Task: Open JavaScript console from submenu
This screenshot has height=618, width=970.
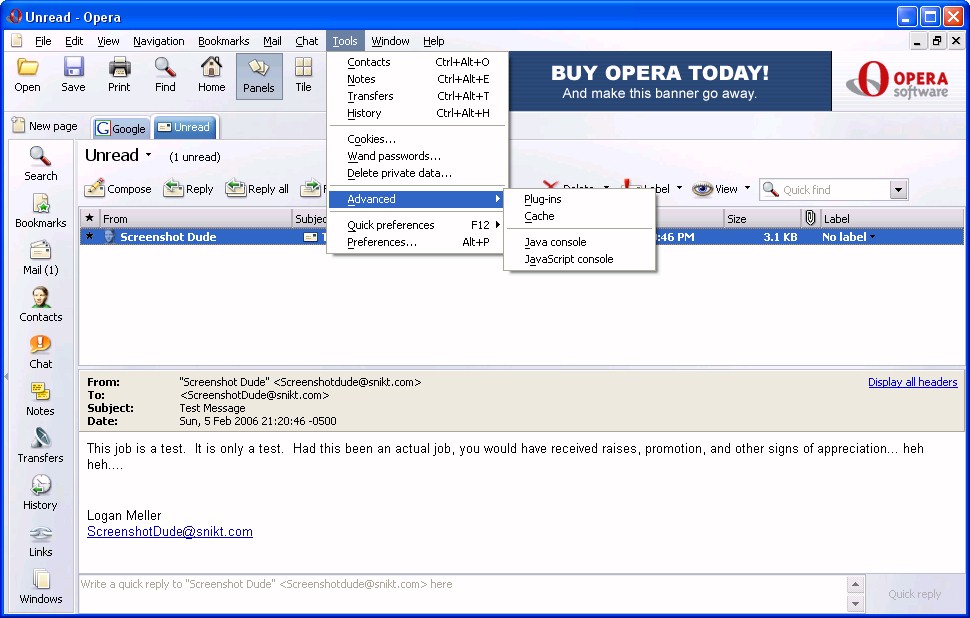Action: [x=580, y=259]
